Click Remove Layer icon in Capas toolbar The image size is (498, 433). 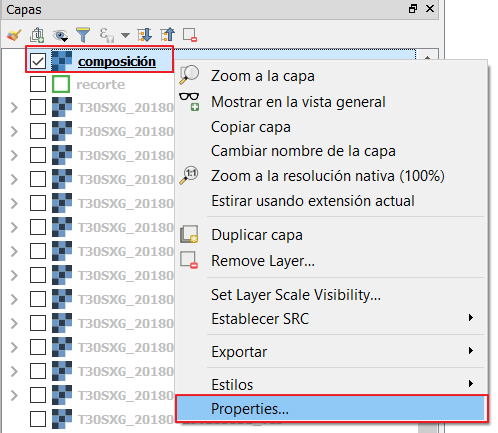tap(190, 35)
